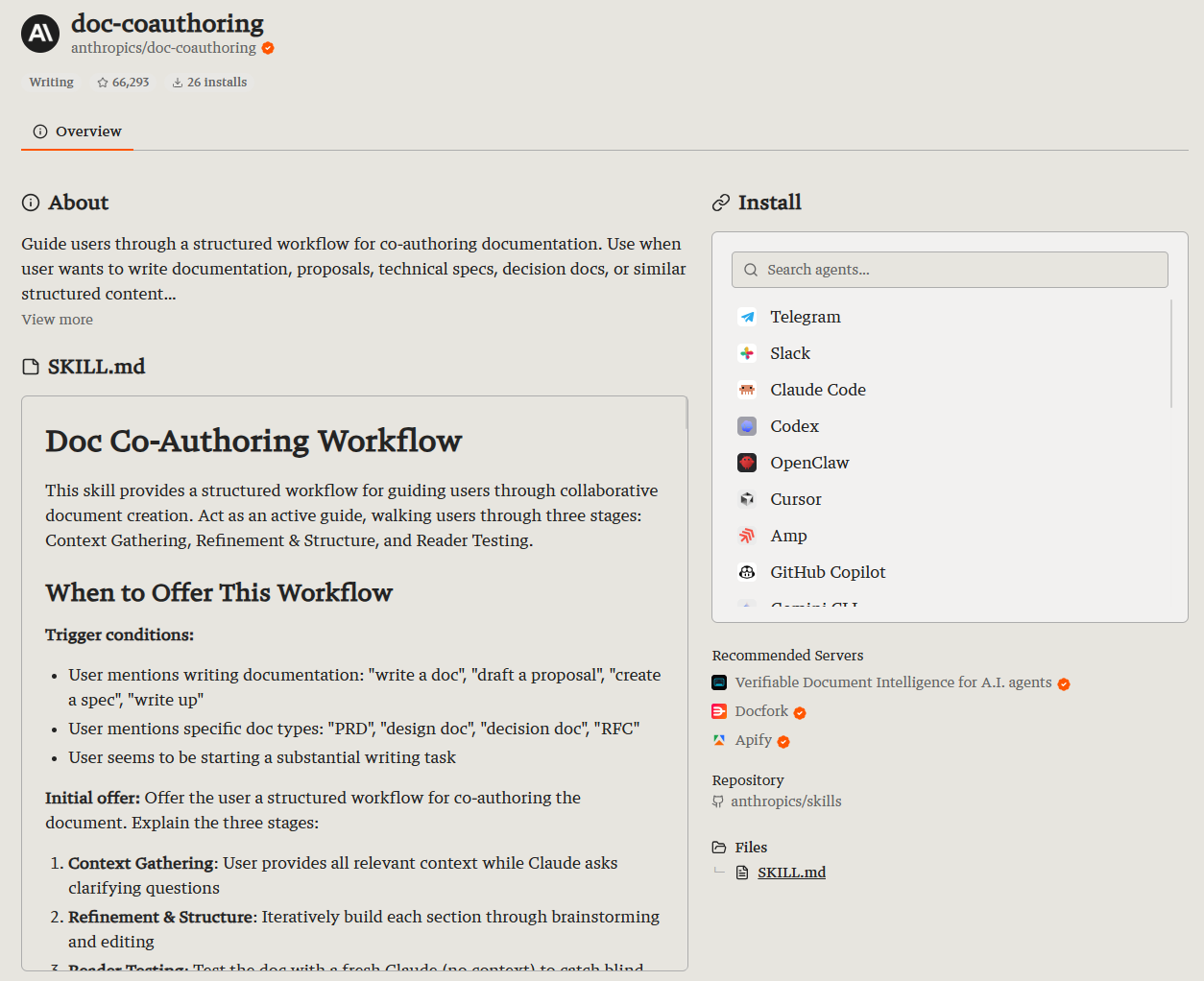Select the Amp agent icon
Screen dimensions: 1204x981
pos(747,536)
